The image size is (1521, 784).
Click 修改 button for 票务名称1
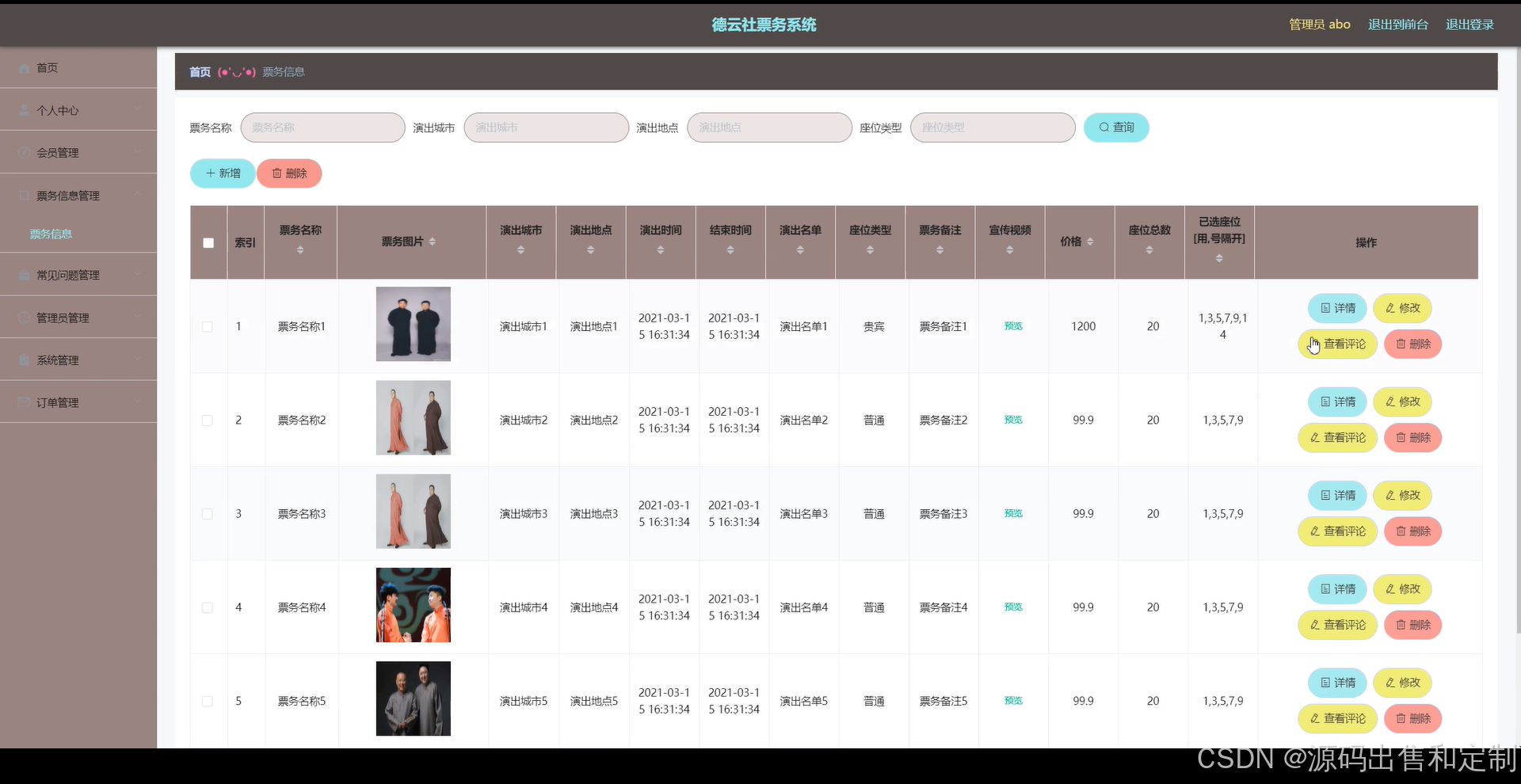[x=1402, y=308]
